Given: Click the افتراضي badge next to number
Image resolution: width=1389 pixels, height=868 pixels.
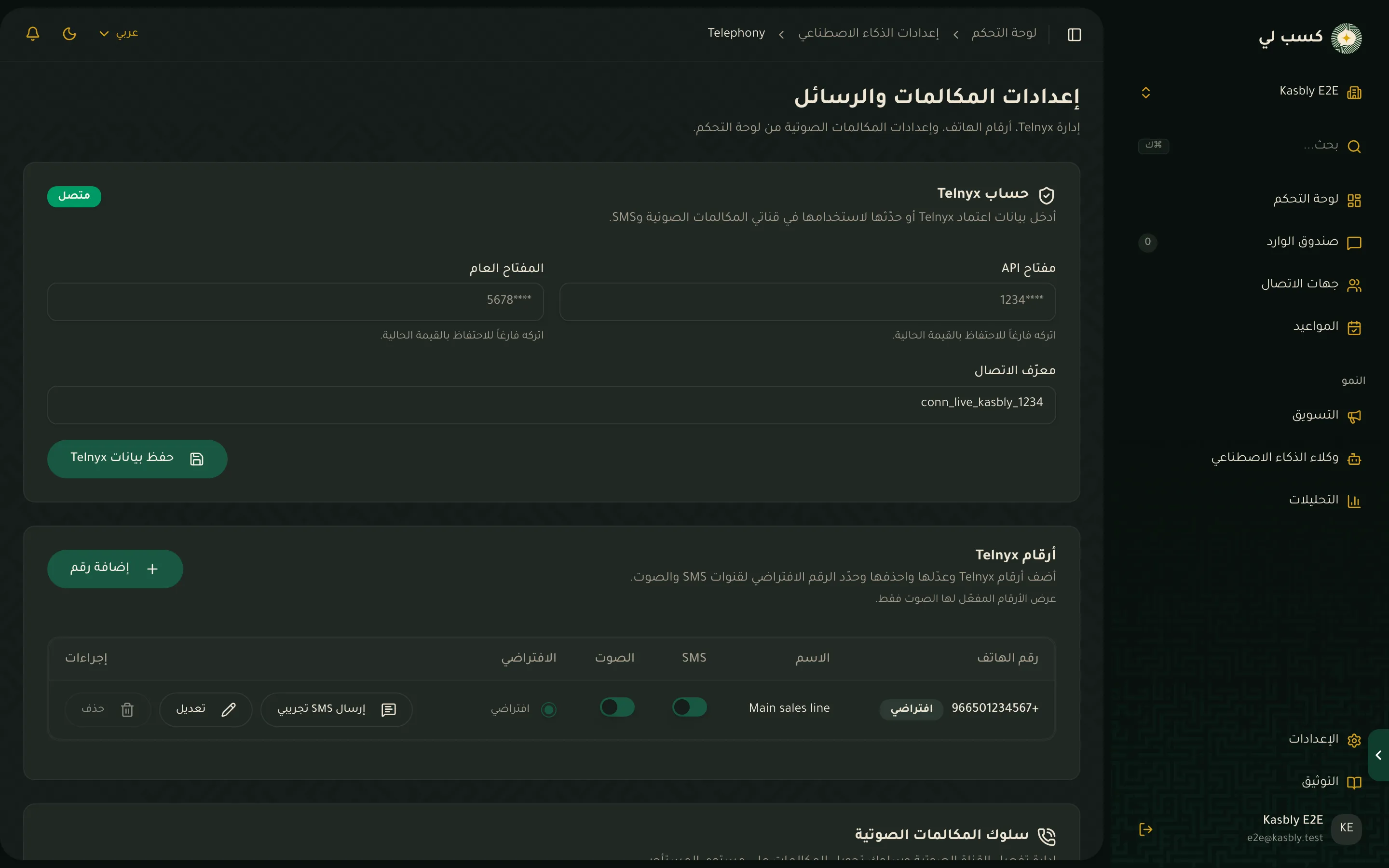Looking at the screenshot, I should [911, 709].
